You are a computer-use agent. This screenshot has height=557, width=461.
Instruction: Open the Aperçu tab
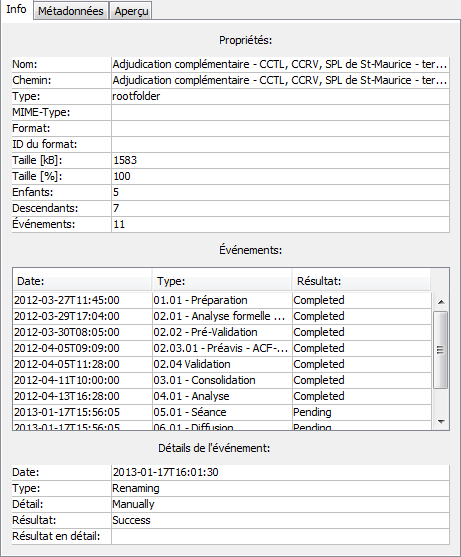(x=131, y=11)
